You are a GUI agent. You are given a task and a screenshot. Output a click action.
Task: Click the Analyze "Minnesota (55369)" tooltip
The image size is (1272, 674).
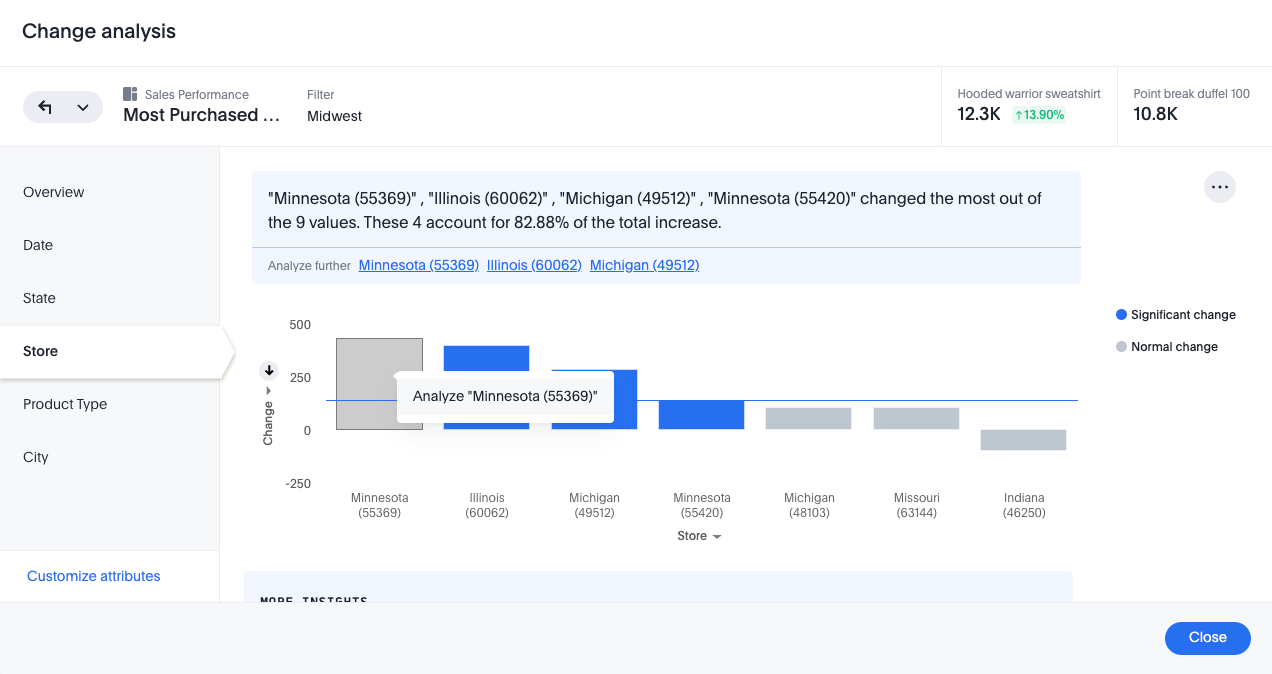(505, 396)
